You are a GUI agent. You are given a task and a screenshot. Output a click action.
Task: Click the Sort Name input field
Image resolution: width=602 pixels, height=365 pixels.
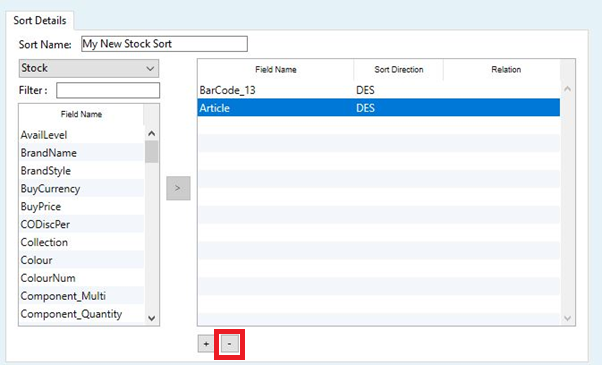coord(164,44)
